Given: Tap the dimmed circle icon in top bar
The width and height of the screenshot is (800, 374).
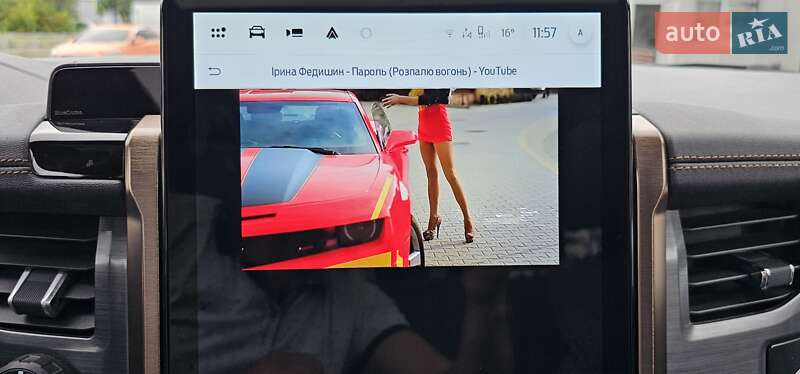Looking at the screenshot, I should click(x=366, y=33).
